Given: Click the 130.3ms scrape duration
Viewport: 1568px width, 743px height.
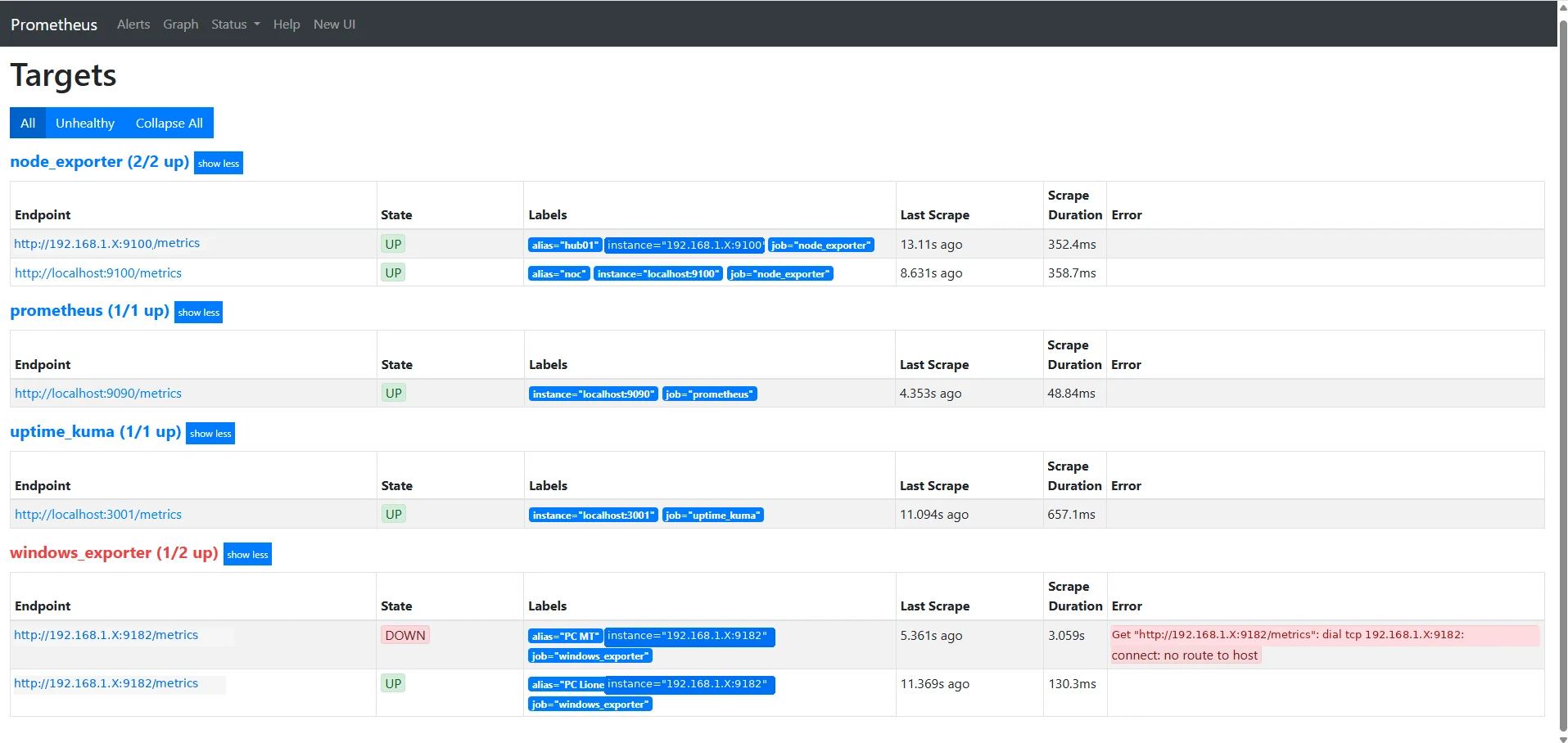Looking at the screenshot, I should coord(1072,683).
